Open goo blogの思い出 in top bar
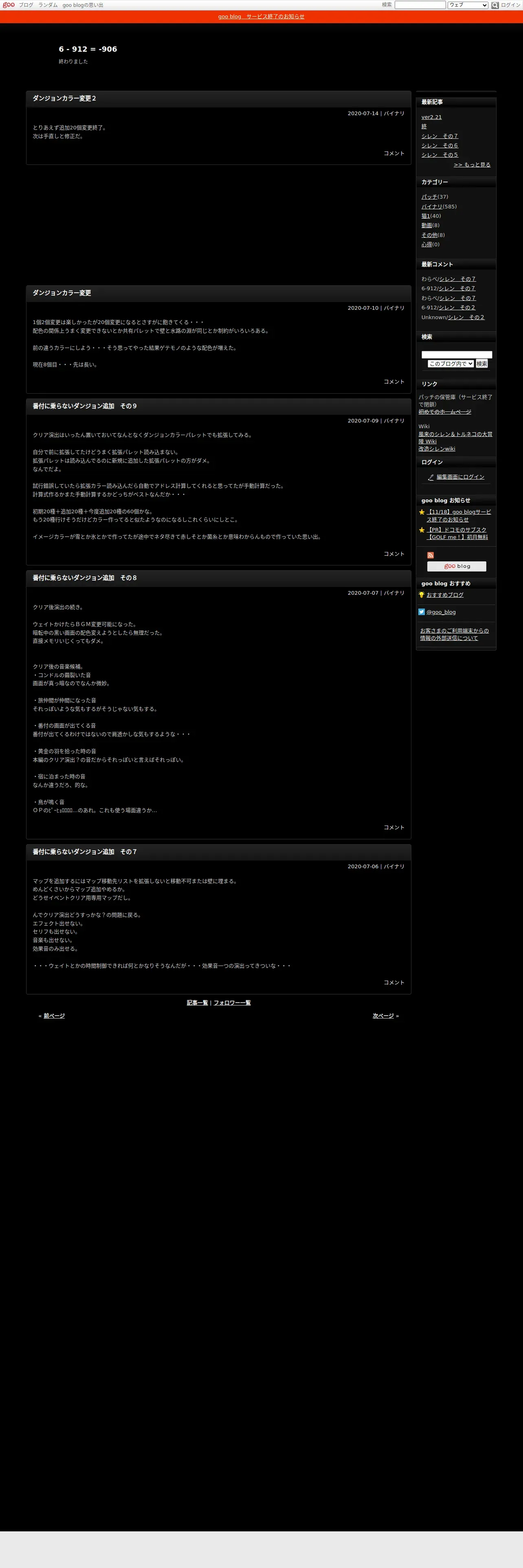The width and height of the screenshot is (523, 1568). coord(83,5)
